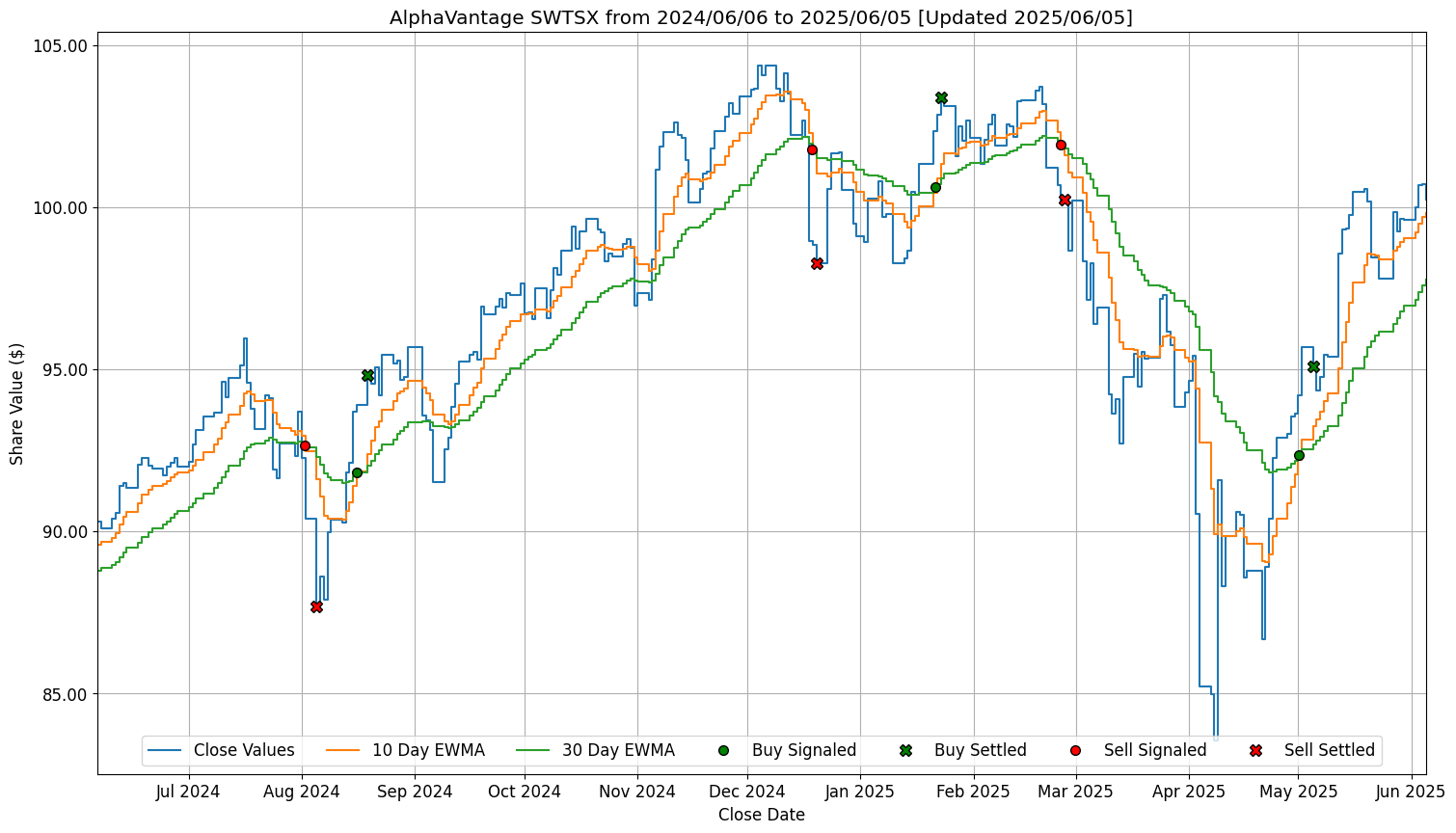1456x833 pixels.
Task: Click the AlphaVantage SWTSX chart title
Action: point(762,18)
